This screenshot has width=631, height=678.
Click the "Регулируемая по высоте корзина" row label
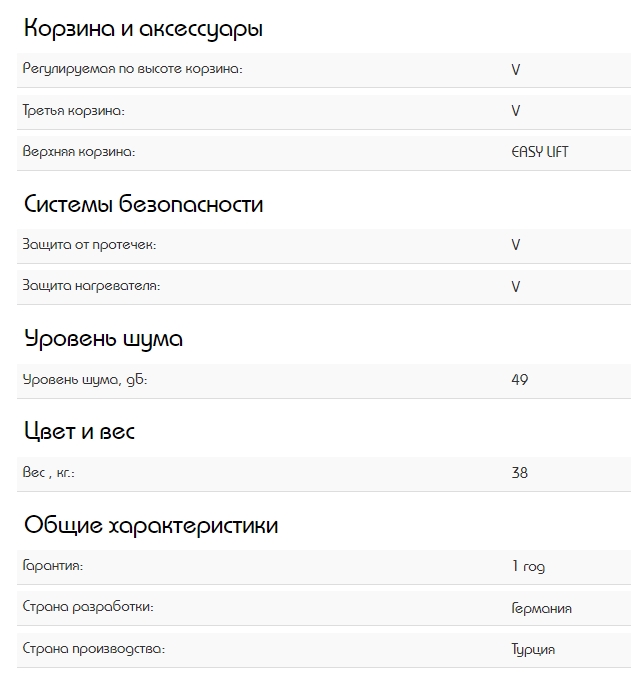[133, 69]
